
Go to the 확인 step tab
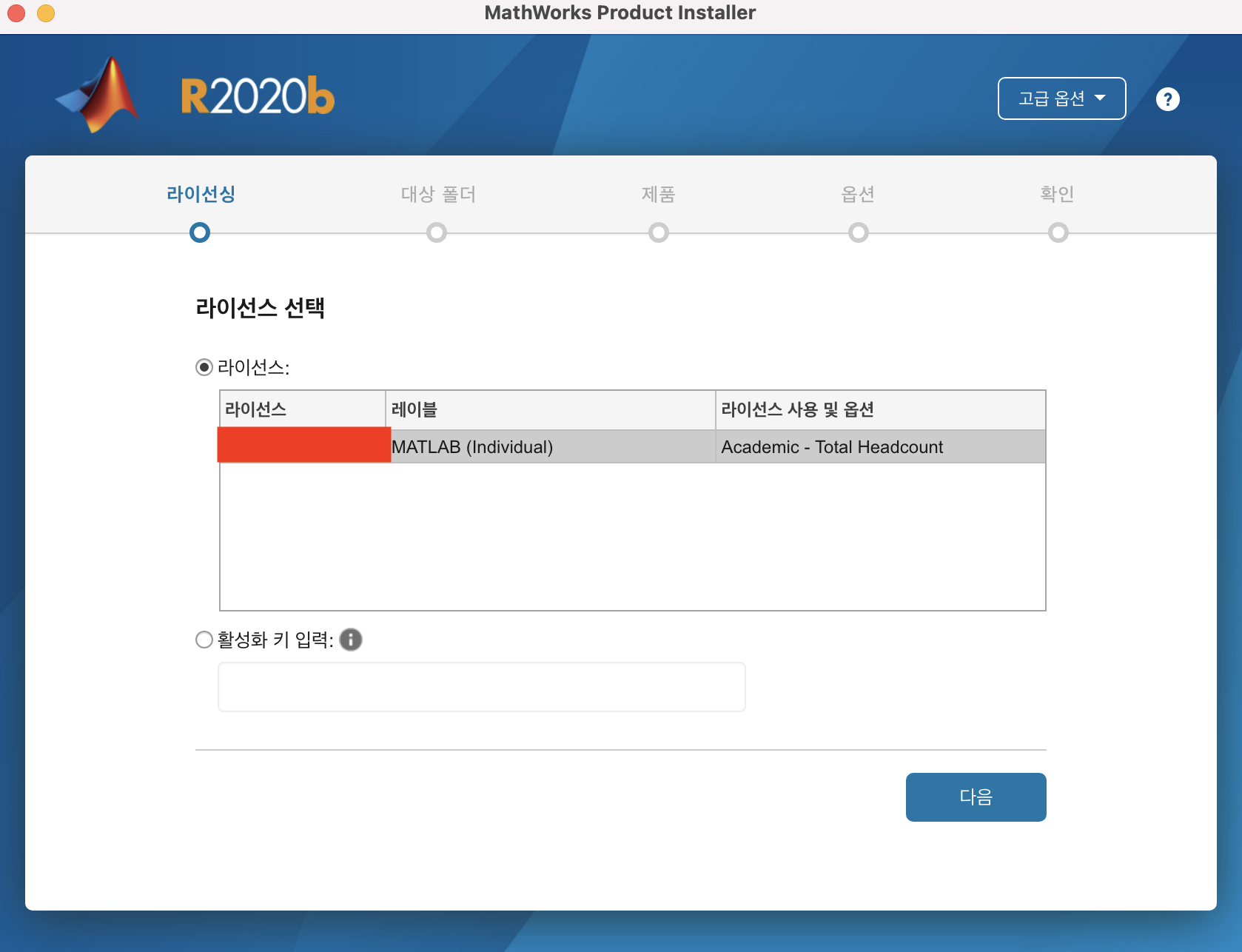coord(1057,194)
